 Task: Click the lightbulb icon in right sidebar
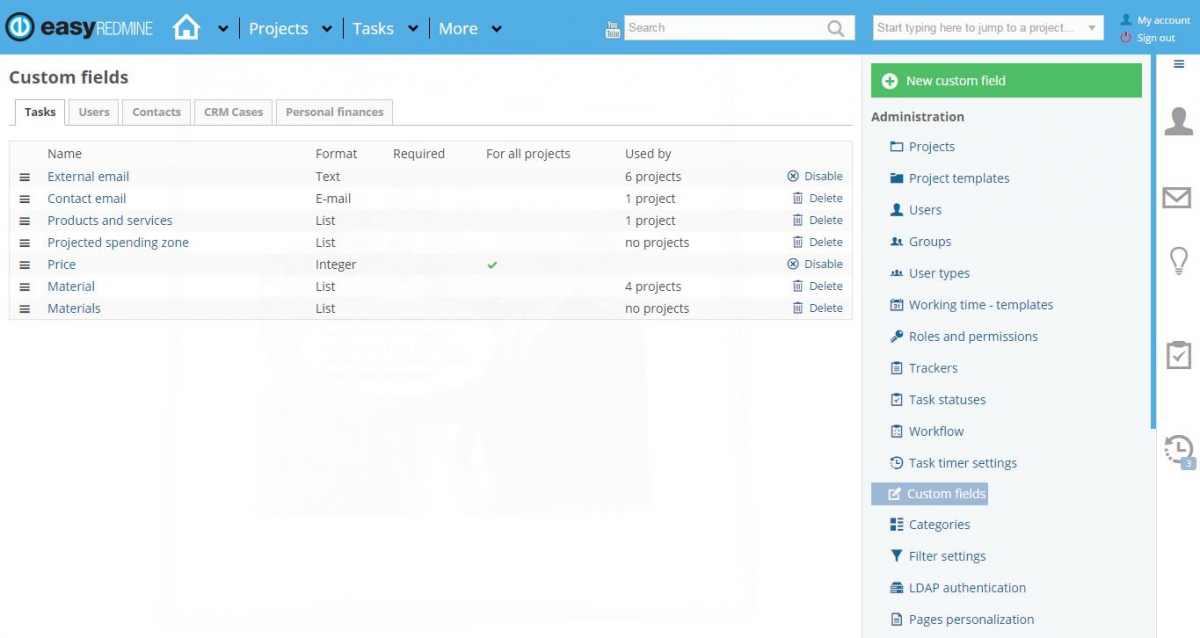tap(1178, 260)
